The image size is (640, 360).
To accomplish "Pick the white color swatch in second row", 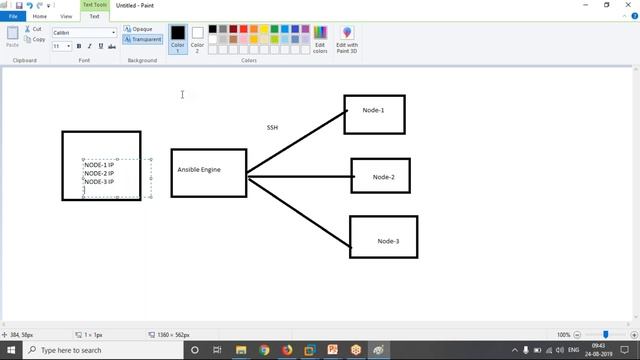I will coord(213,39).
